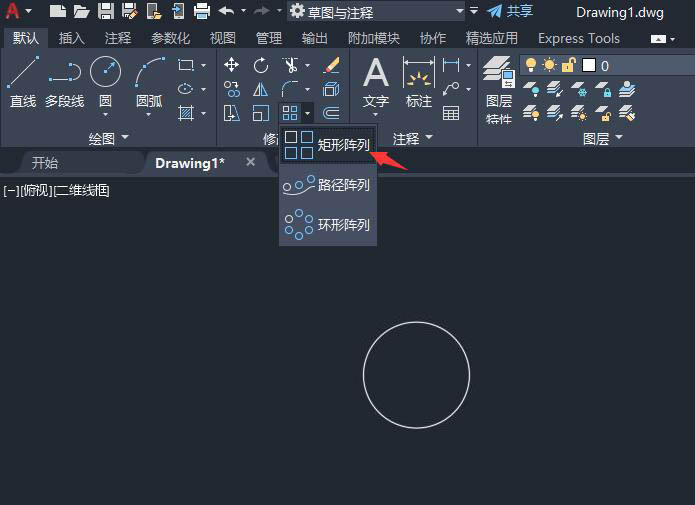
Task: Select the Dimension (标注) tool
Action: point(418,82)
